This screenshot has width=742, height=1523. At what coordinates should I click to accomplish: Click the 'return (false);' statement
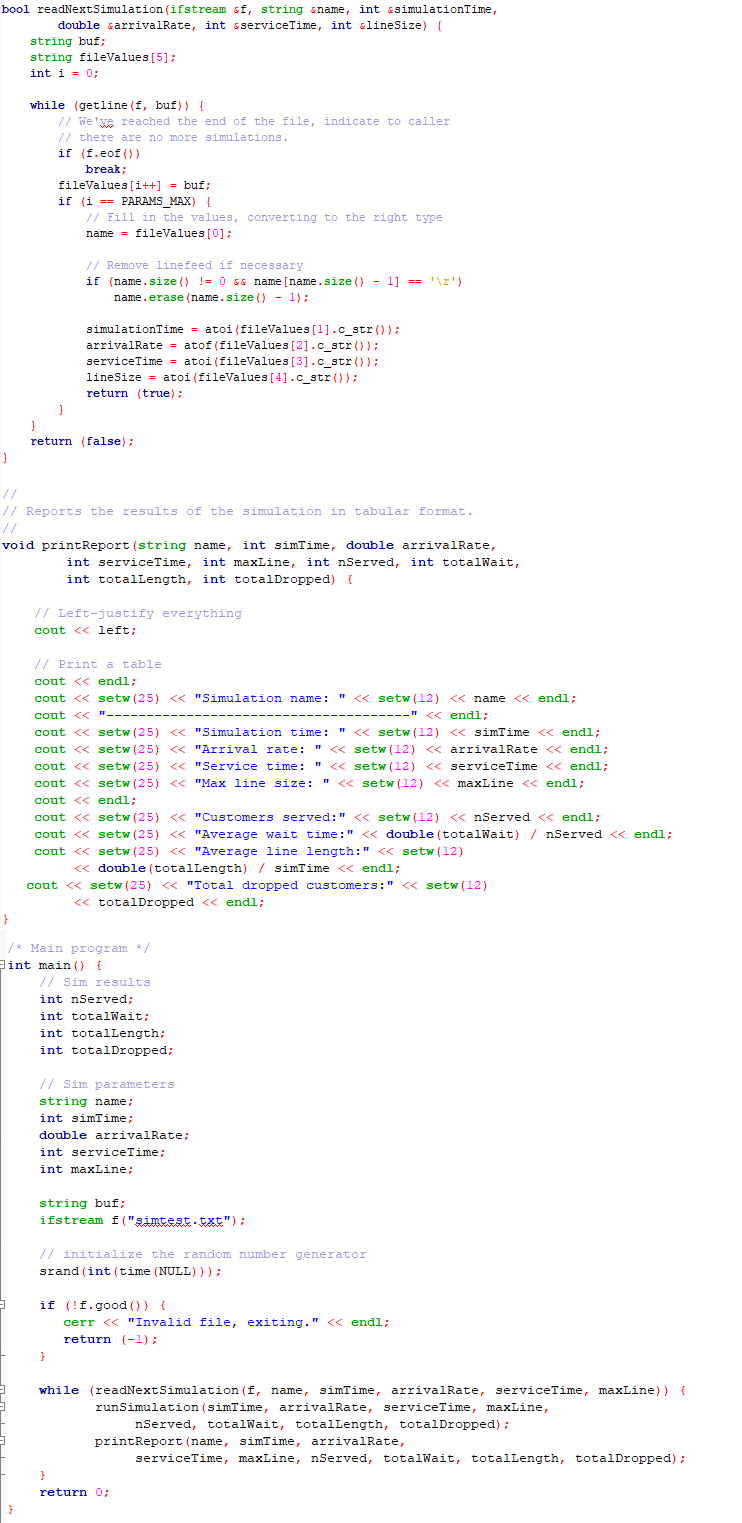pyautogui.click(x=82, y=441)
